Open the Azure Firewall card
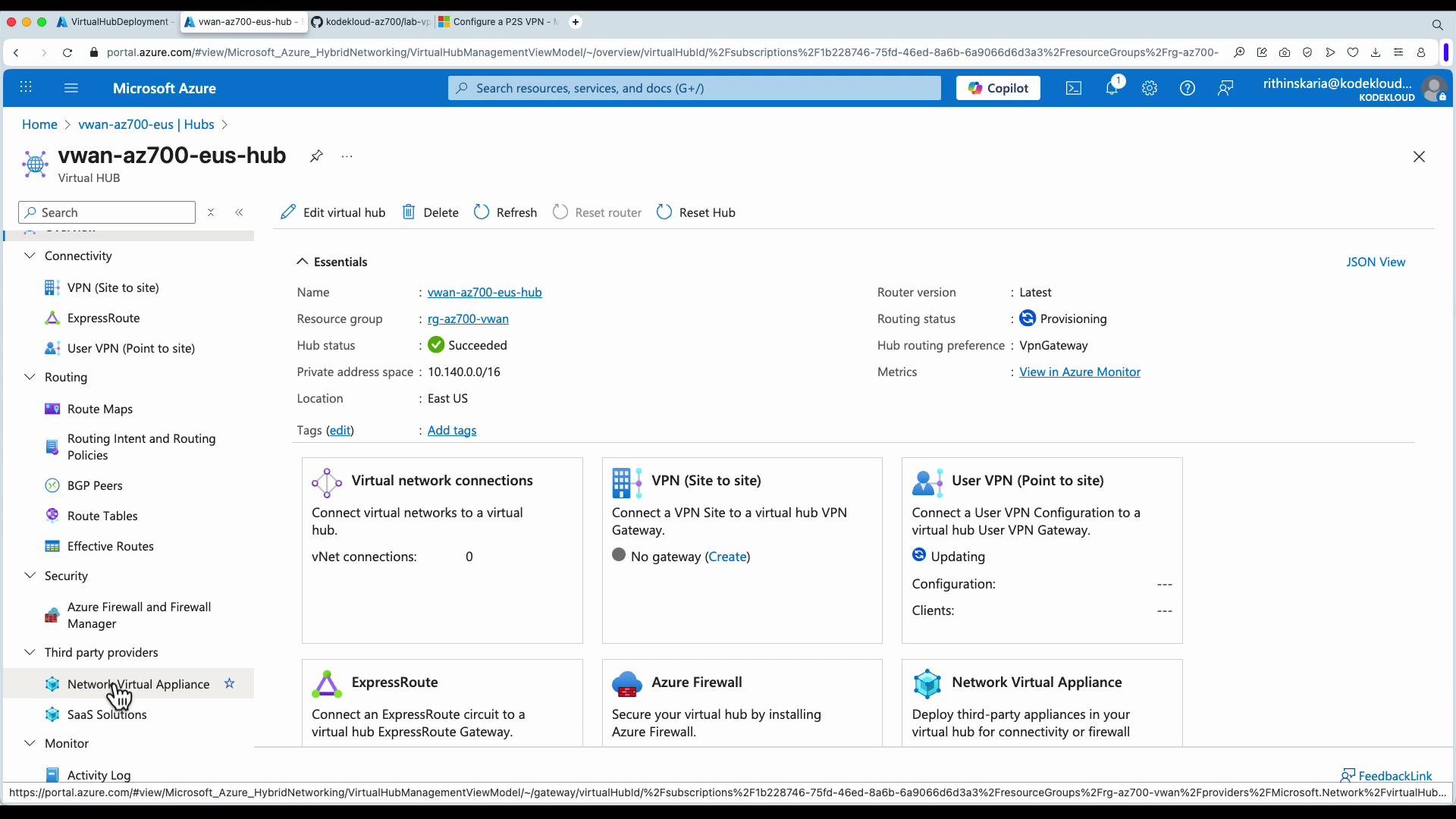This screenshot has height=819, width=1456. pos(742,703)
